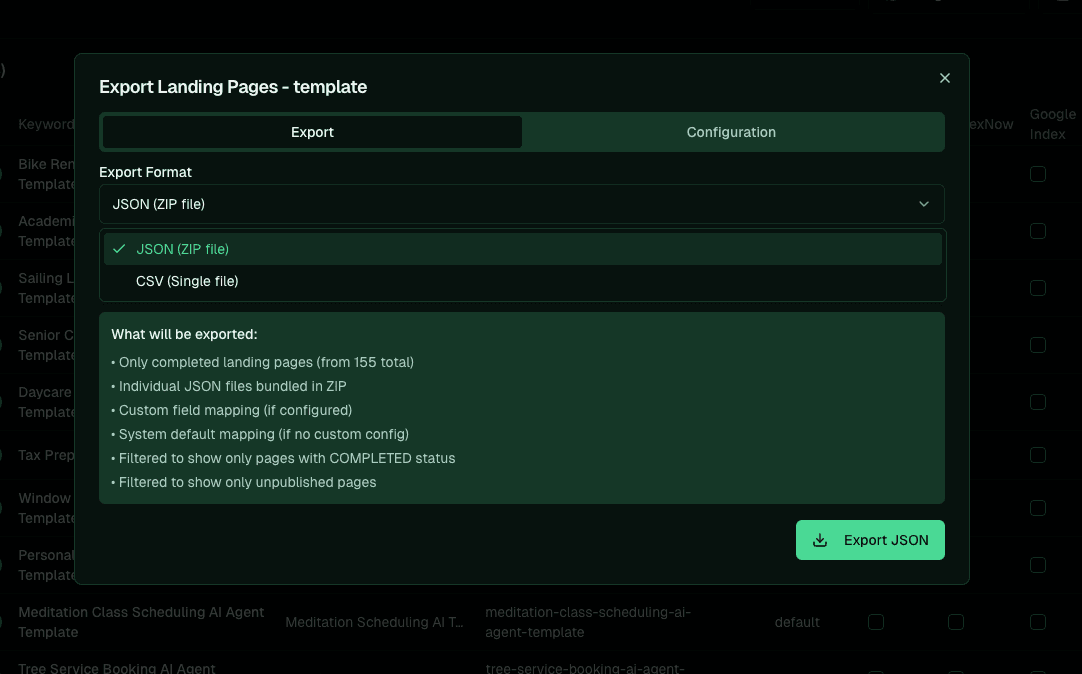Image resolution: width=1082 pixels, height=674 pixels.
Task: Tick Google Index checkbox for Senior row
Action: (1038, 345)
